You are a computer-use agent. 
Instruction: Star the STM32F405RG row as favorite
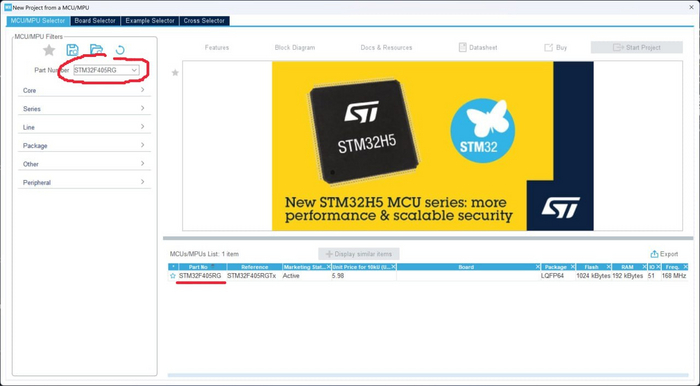173,276
